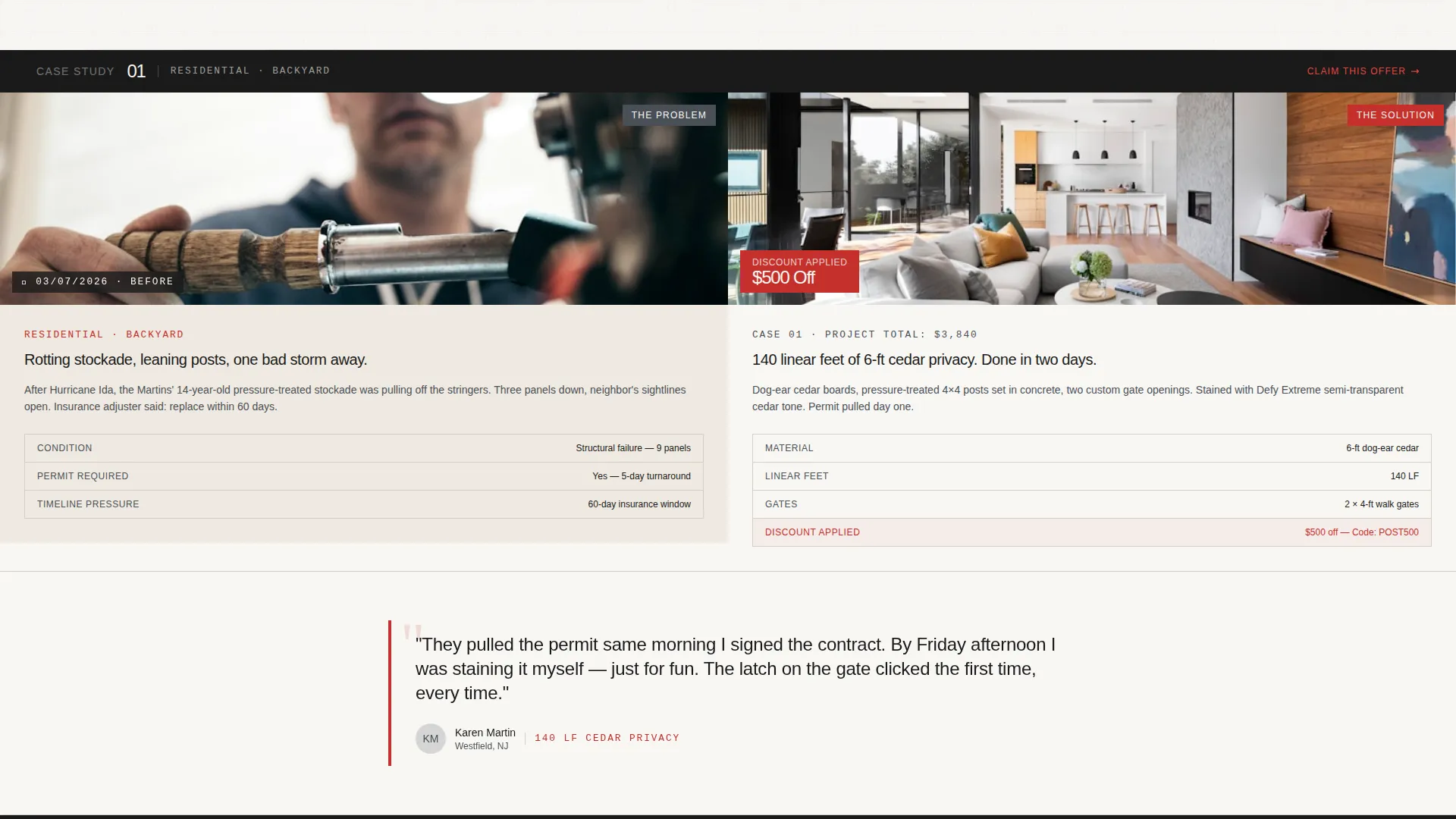Click Residential · Backyard in dark header
The image size is (1456, 819).
tap(250, 71)
